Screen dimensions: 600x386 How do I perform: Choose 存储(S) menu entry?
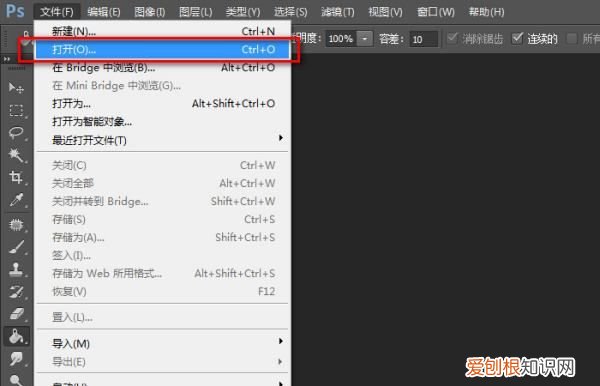tap(163, 219)
